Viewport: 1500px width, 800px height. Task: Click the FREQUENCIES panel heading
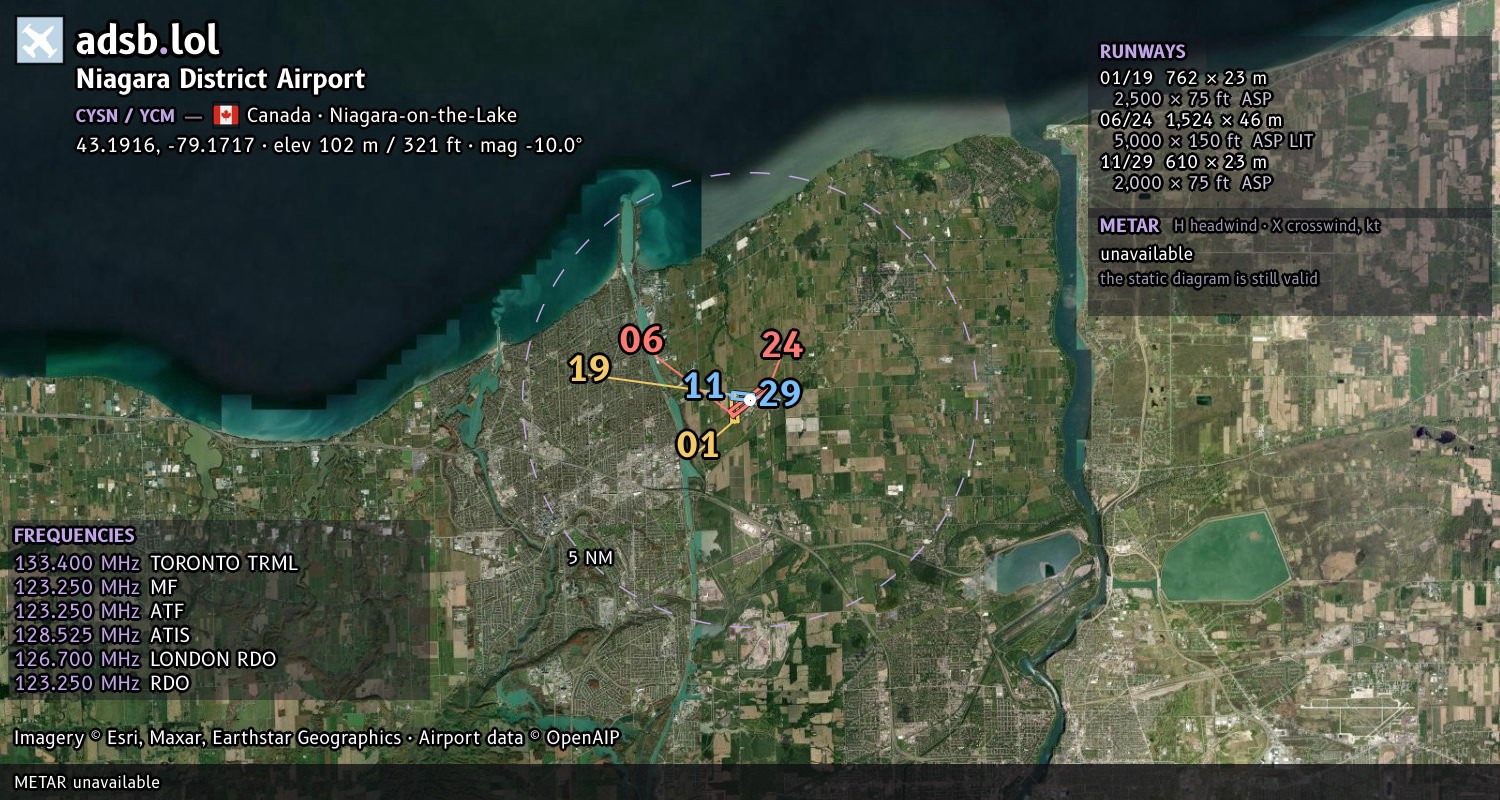coord(74,536)
